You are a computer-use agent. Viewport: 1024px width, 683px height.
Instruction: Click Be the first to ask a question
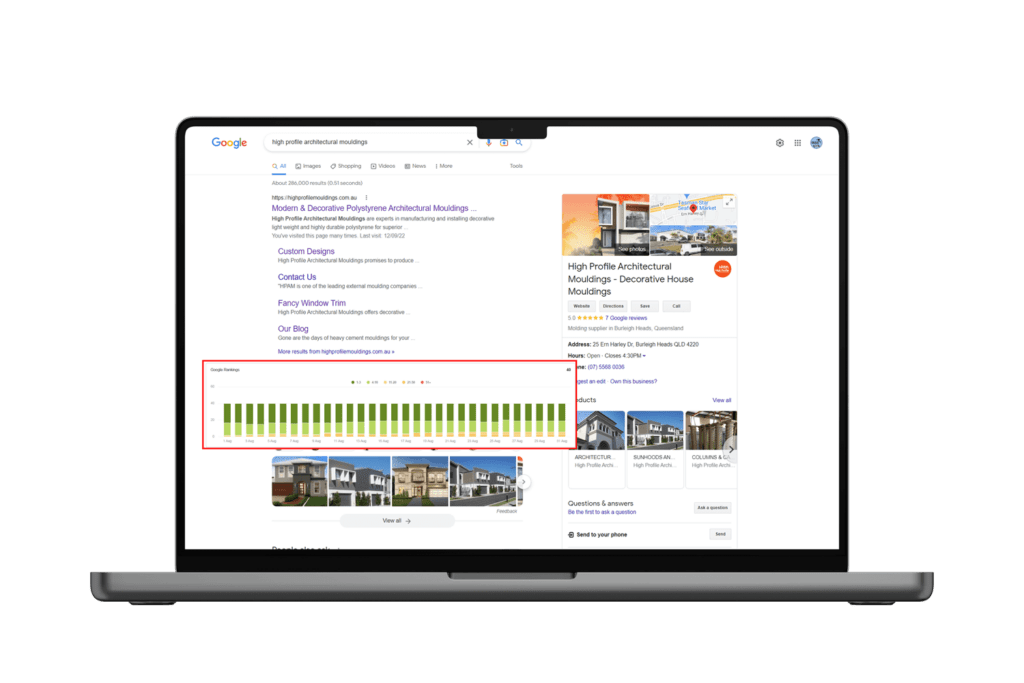tap(601, 513)
